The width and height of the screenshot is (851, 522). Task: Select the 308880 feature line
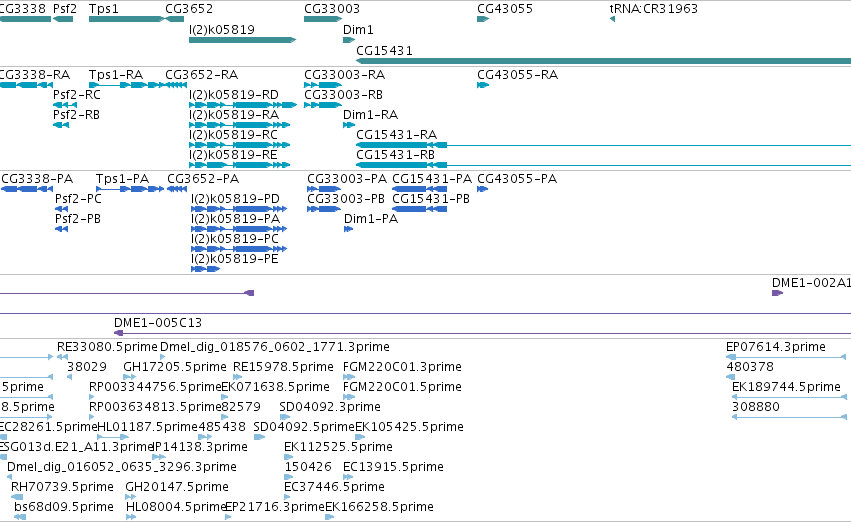point(789,417)
